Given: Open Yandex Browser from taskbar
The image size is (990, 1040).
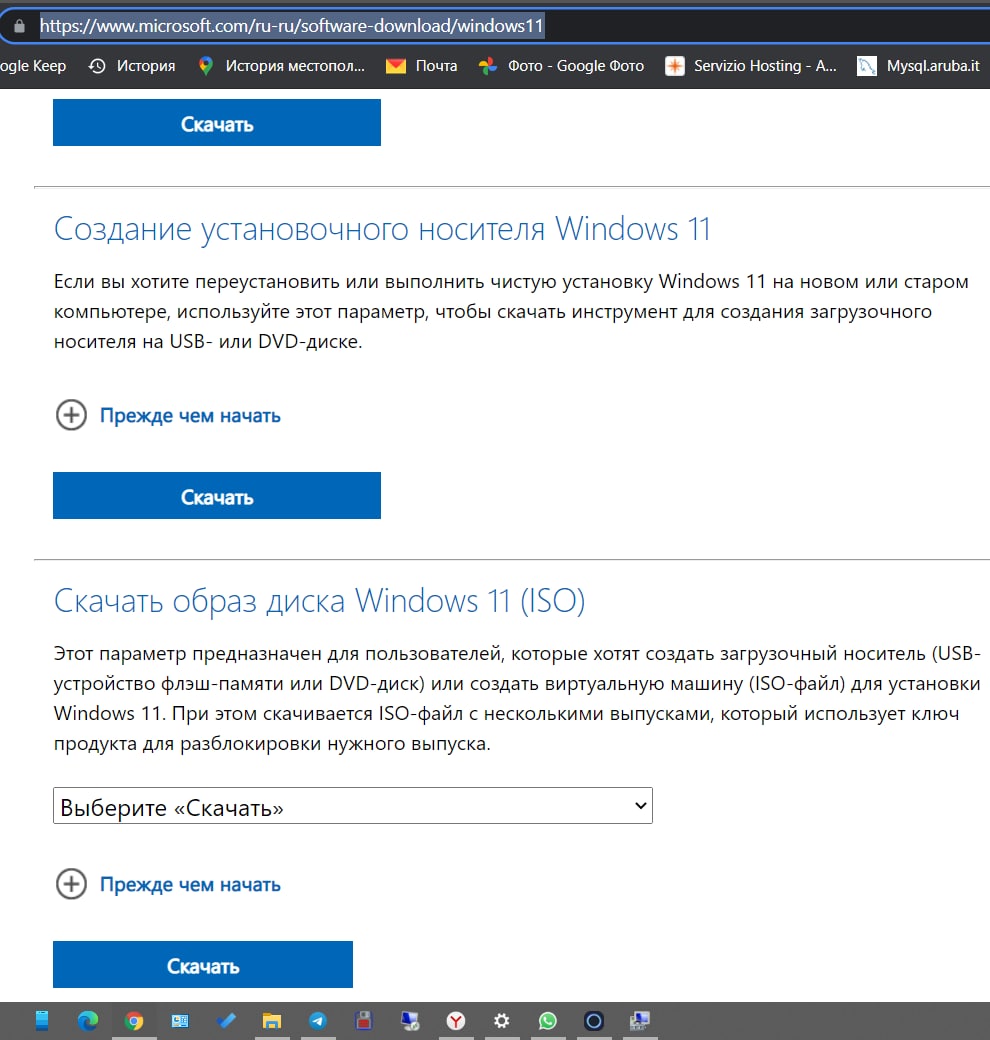Looking at the screenshot, I should click(456, 1021).
